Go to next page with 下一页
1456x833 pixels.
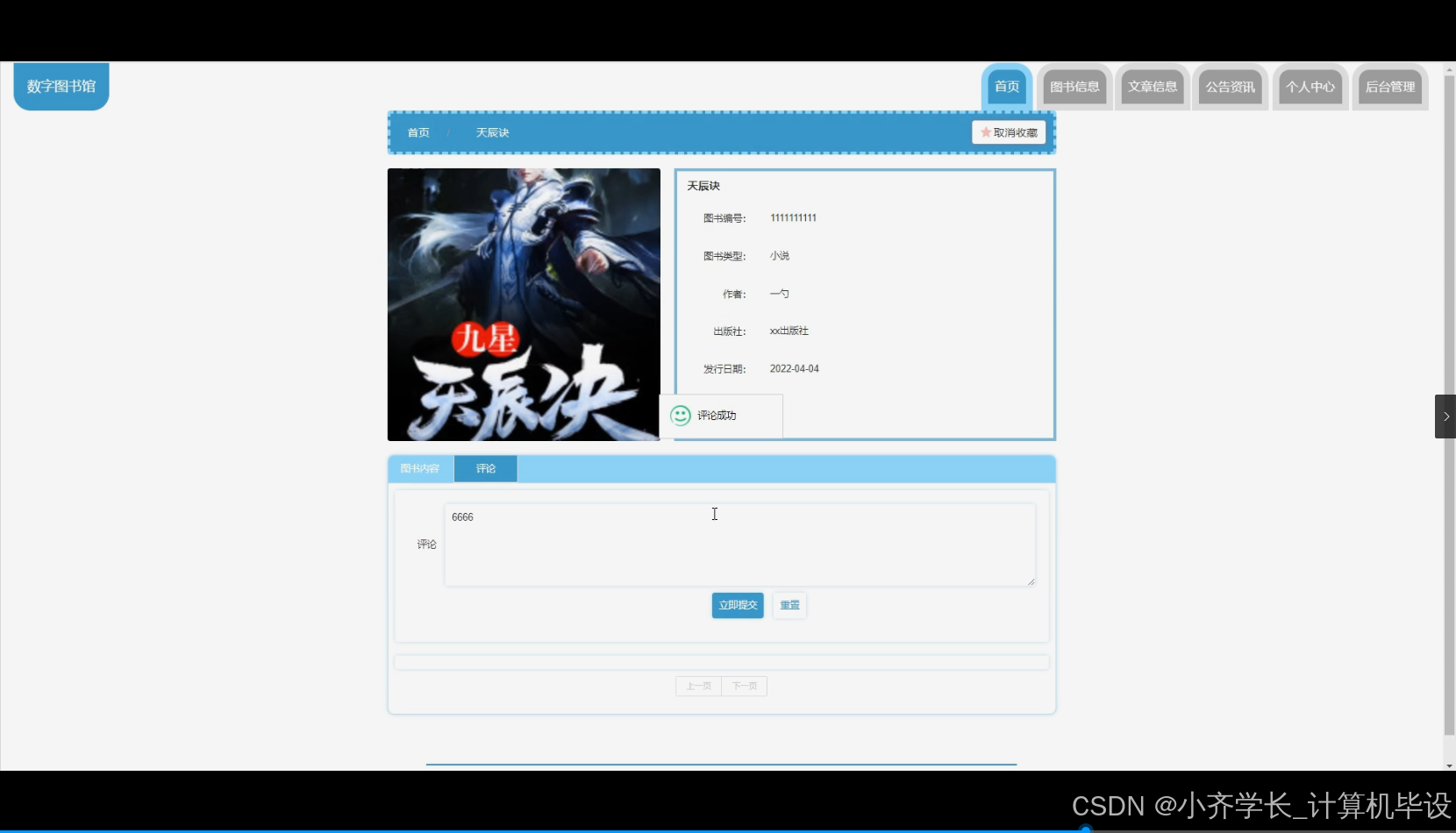[745, 686]
